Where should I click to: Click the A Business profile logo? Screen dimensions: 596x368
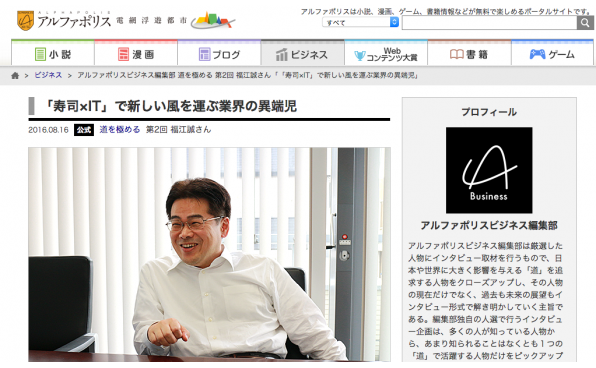(x=489, y=170)
